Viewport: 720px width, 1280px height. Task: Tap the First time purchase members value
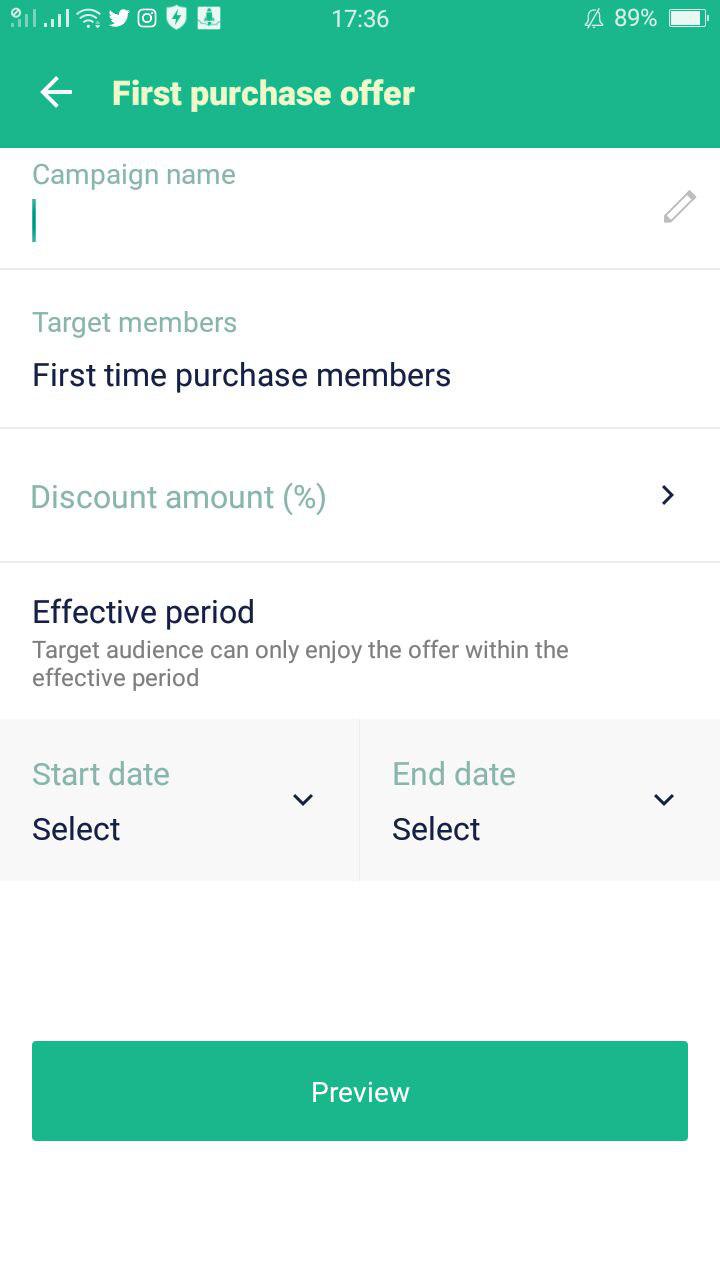click(241, 375)
